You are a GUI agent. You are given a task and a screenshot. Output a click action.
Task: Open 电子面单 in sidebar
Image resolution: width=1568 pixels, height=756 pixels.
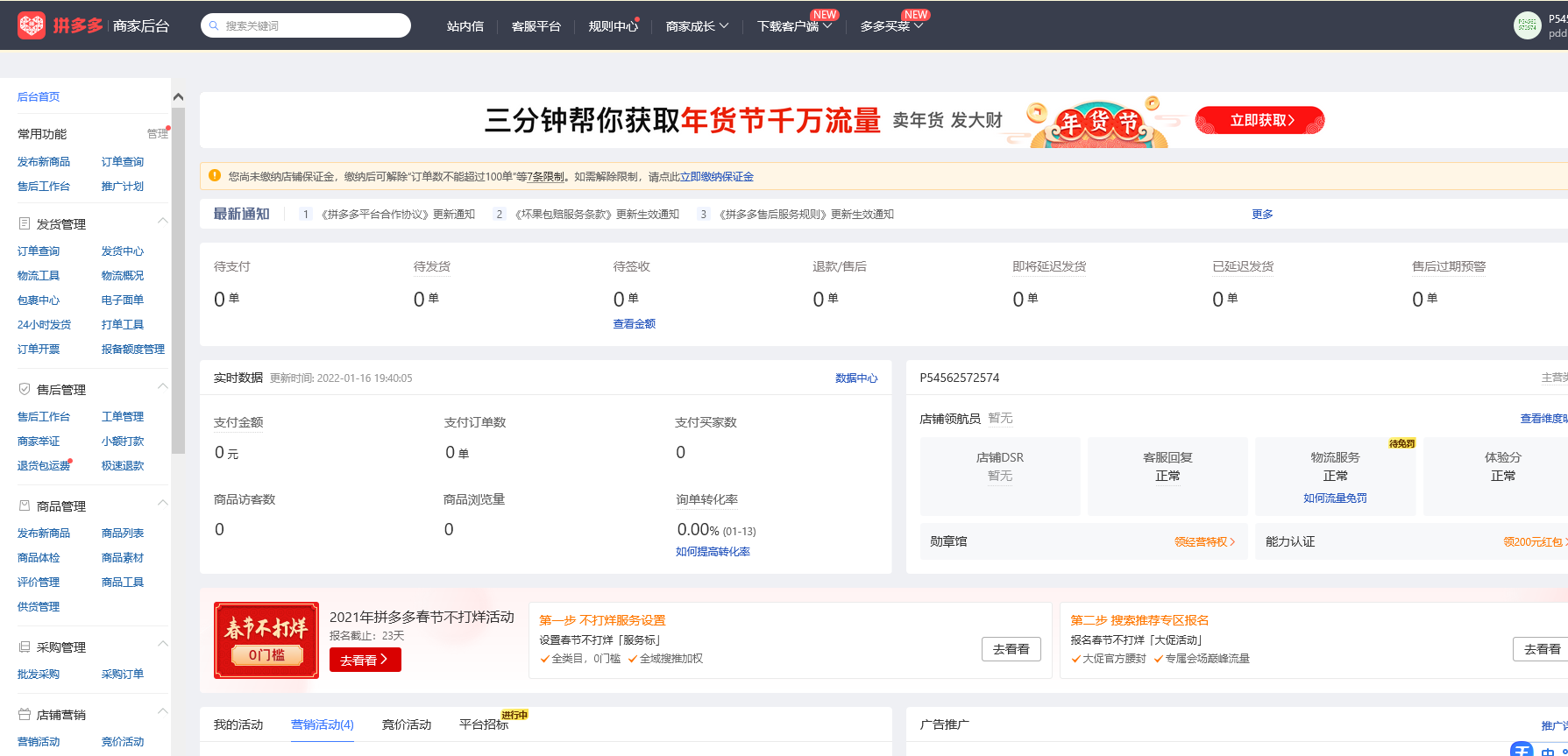click(123, 300)
